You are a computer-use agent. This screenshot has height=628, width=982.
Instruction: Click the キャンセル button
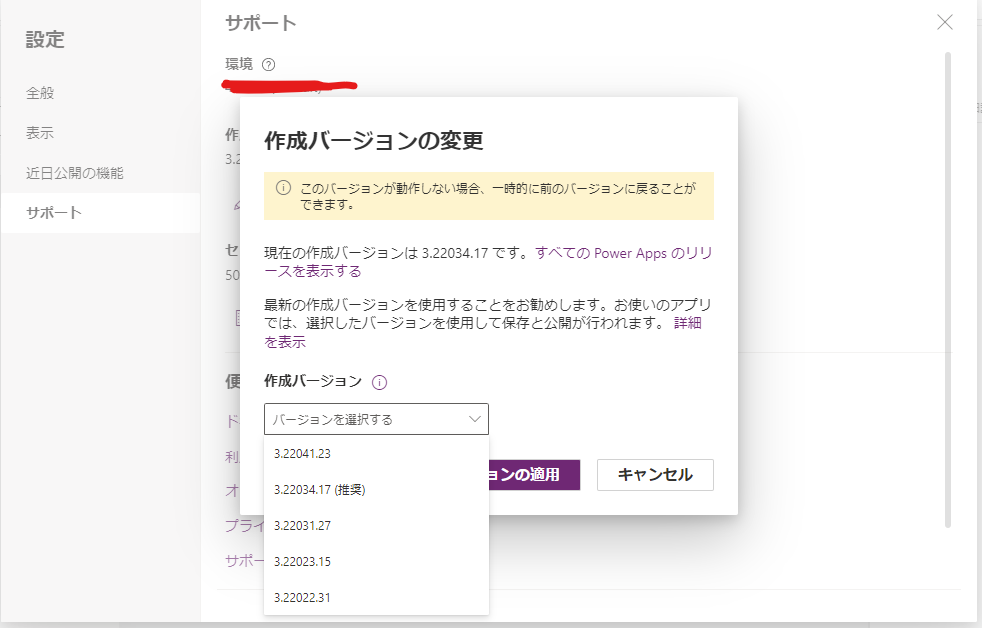click(x=655, y=475)
